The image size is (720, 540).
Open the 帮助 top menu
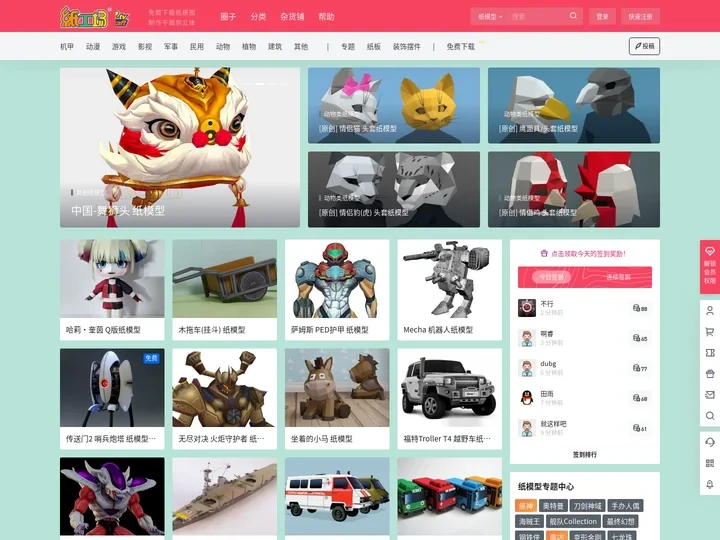pyautogui.click(x=326, y=17)
